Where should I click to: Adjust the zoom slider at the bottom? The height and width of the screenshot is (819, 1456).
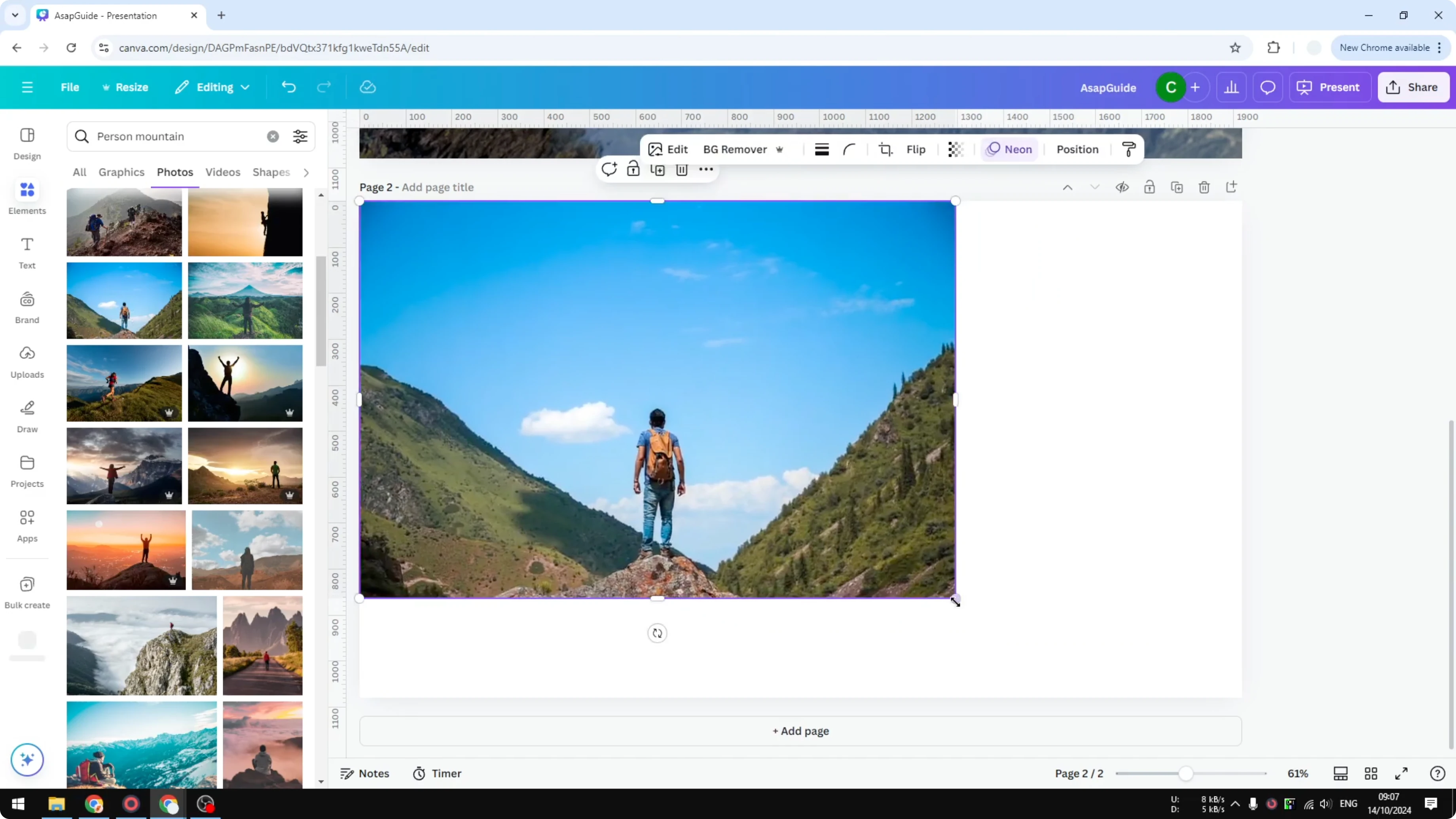point(1187,773)
